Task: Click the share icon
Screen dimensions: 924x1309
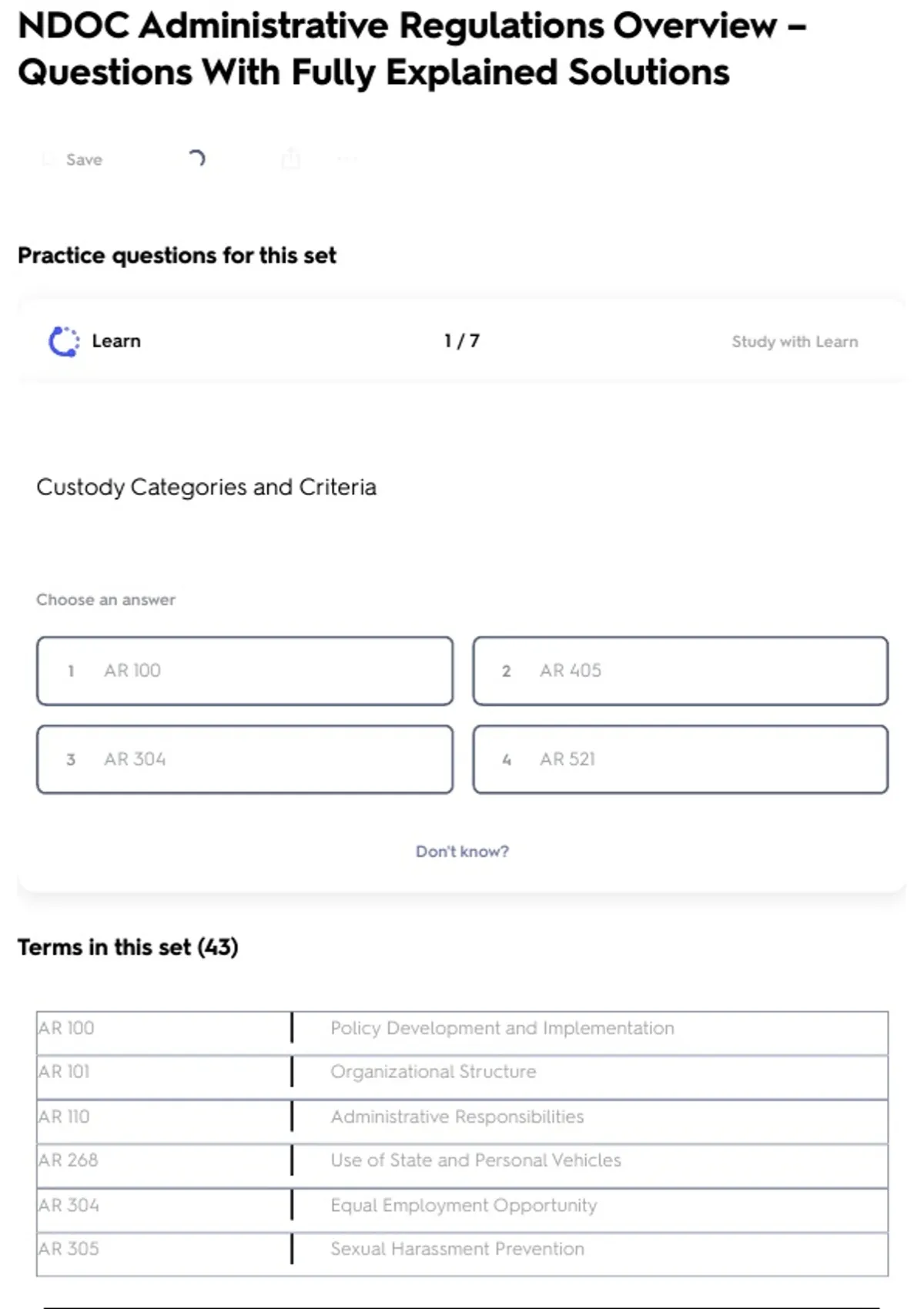Action: [x=290, y=159]
